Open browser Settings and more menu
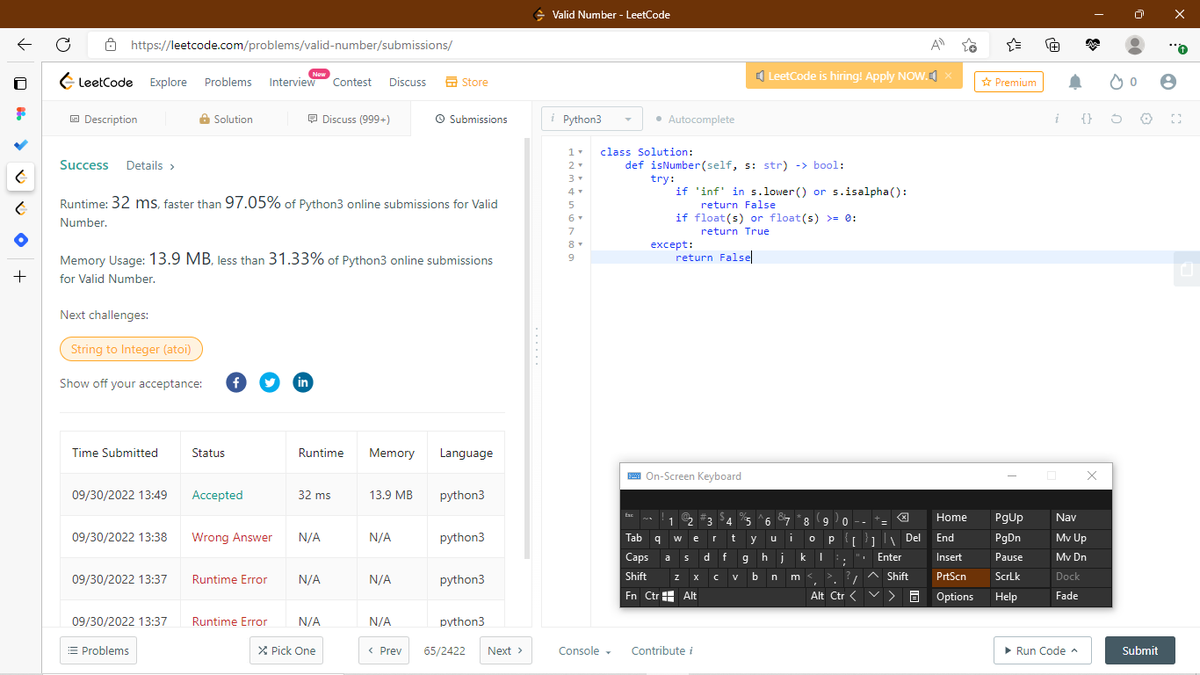 (1176, 45)
